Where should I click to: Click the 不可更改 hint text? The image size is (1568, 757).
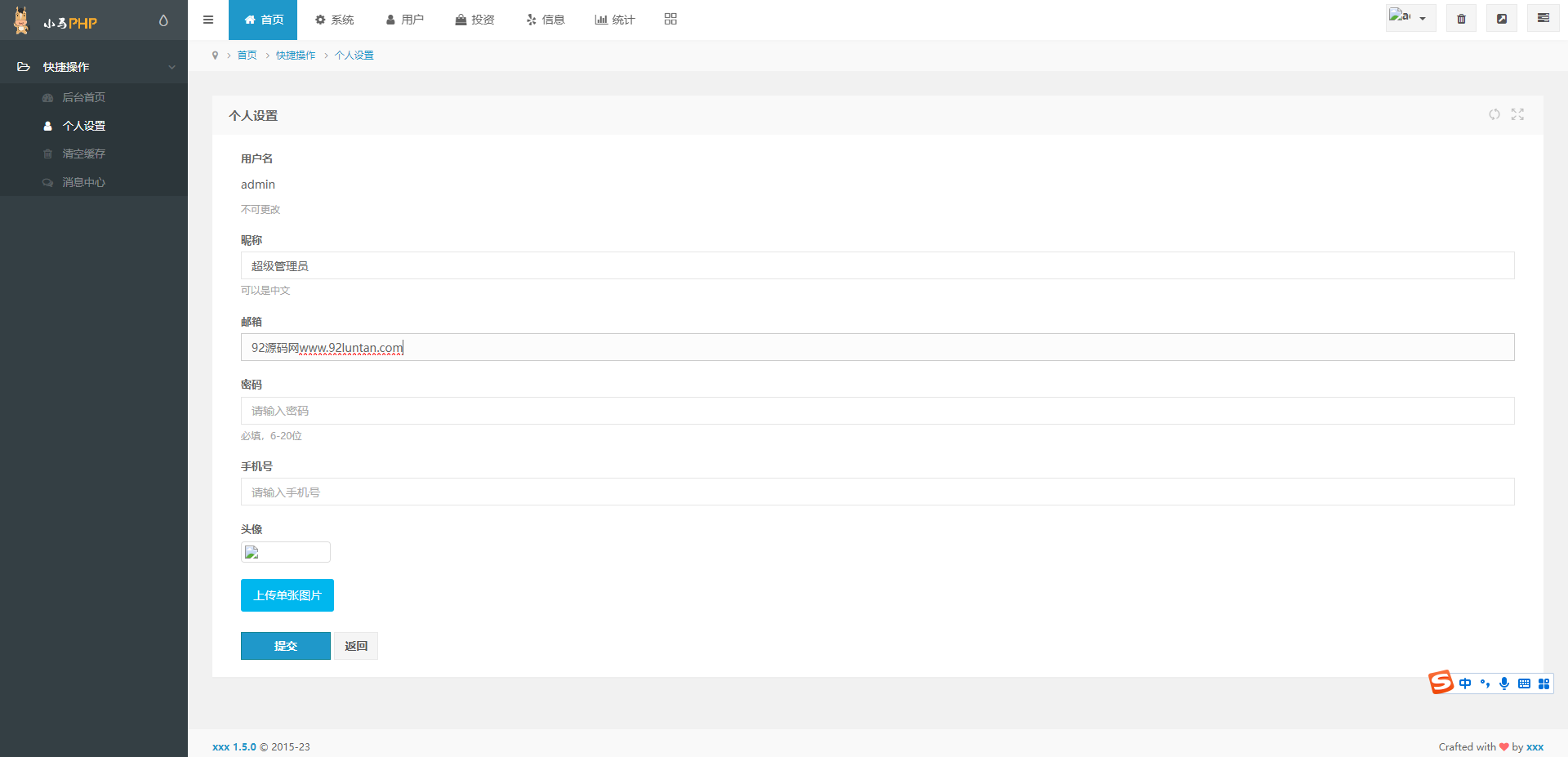click(x=261, y=210)
